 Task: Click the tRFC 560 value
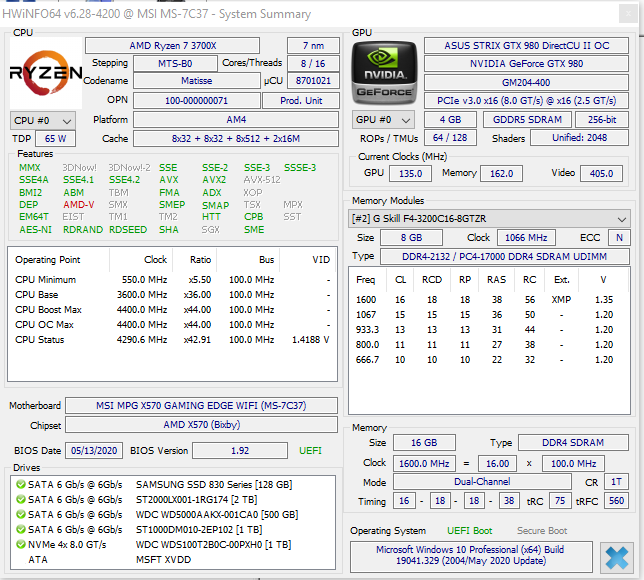pyautogui.click(x=616, y=501)
